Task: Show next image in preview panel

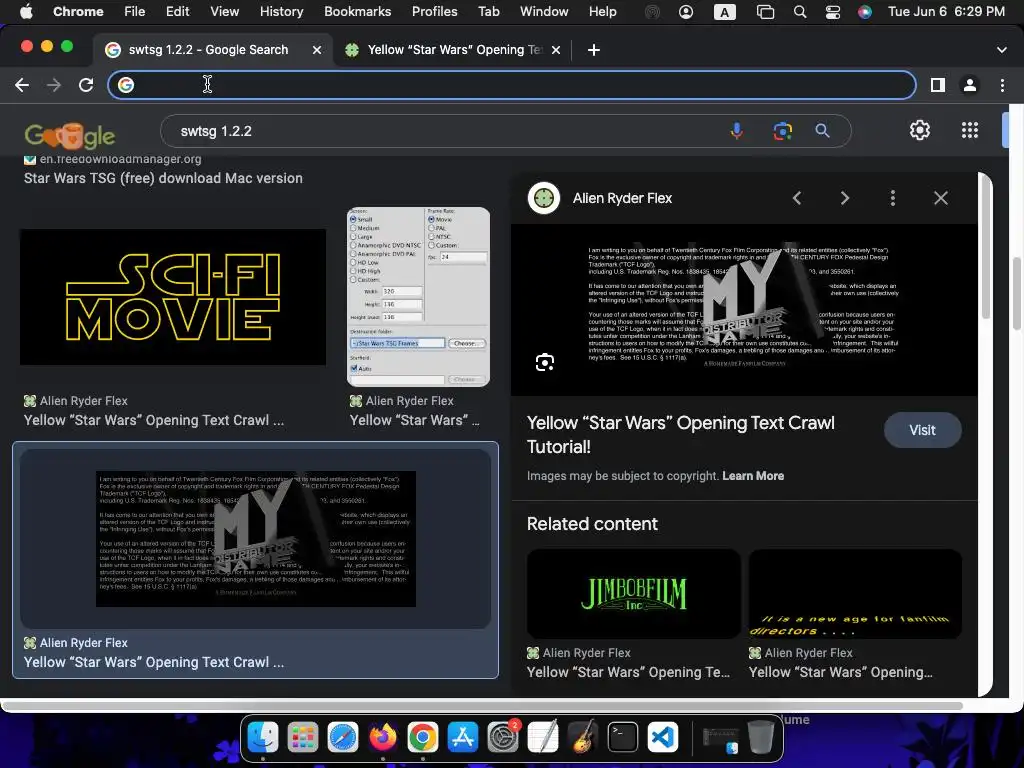Action: [844, 198]
